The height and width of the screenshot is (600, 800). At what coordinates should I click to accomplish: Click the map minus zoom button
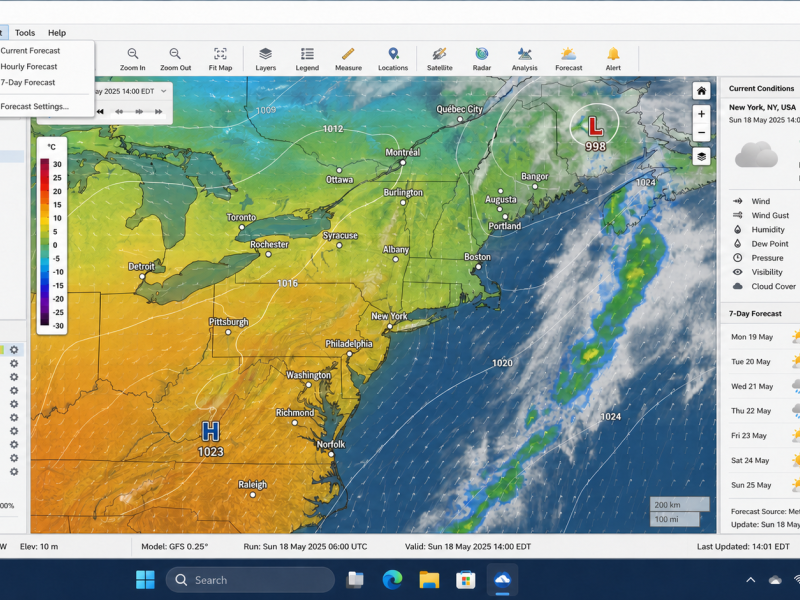pos(702,133)
